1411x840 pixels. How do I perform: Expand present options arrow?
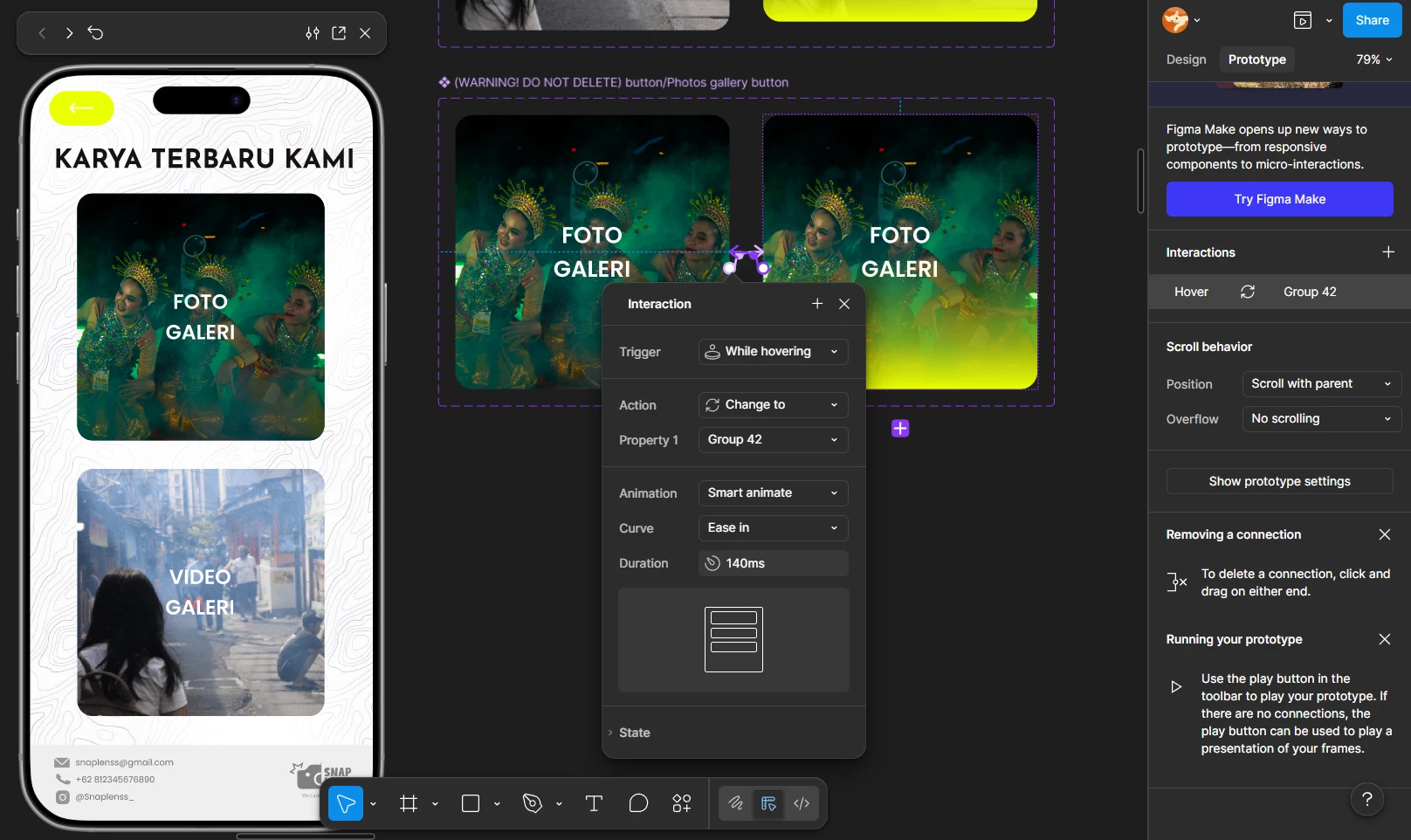click(x=1329, y=20)
